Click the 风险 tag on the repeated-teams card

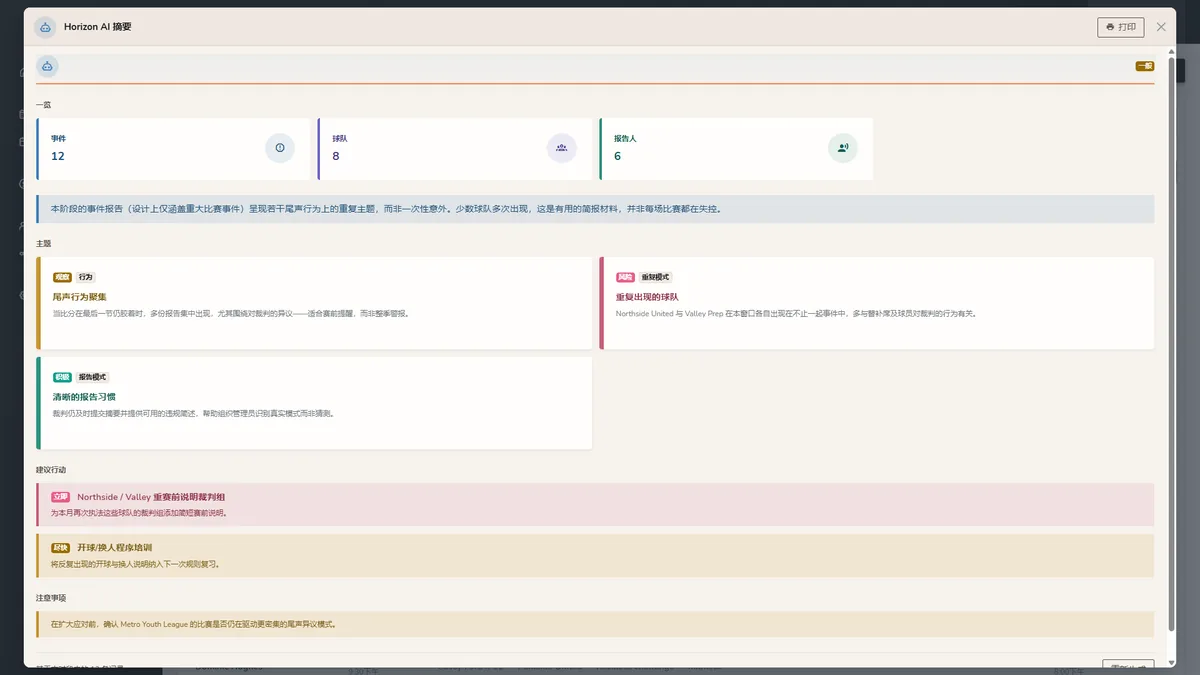click(625, 277)
